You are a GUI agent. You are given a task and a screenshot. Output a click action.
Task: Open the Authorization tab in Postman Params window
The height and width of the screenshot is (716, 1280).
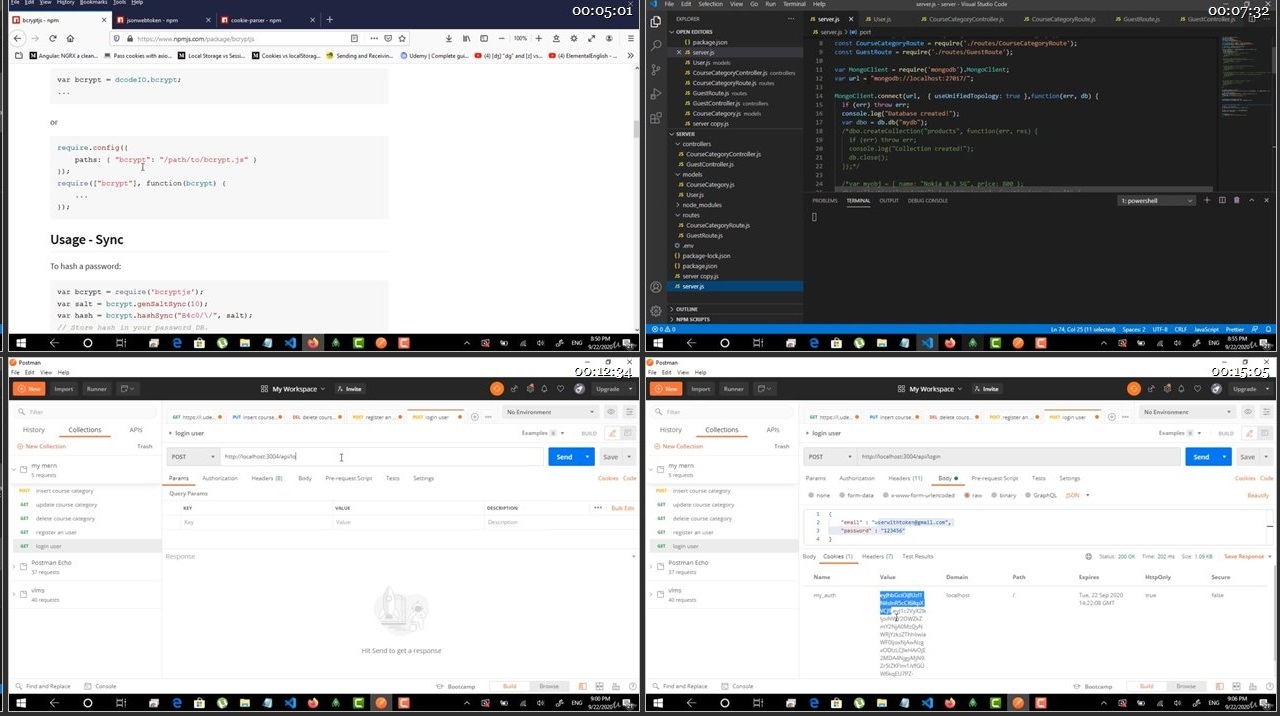tap(220, 478)
